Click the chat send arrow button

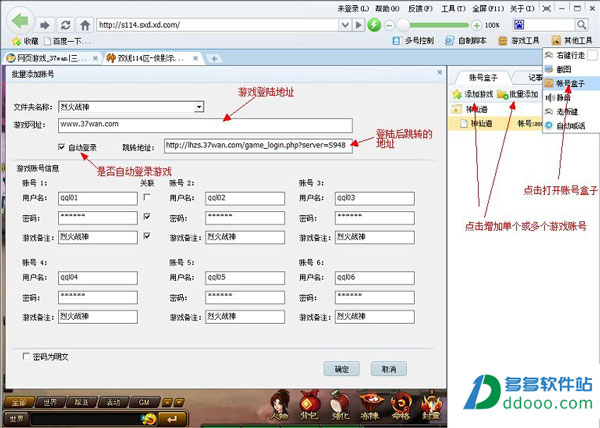pyautogui.click(x=173, y=419)
